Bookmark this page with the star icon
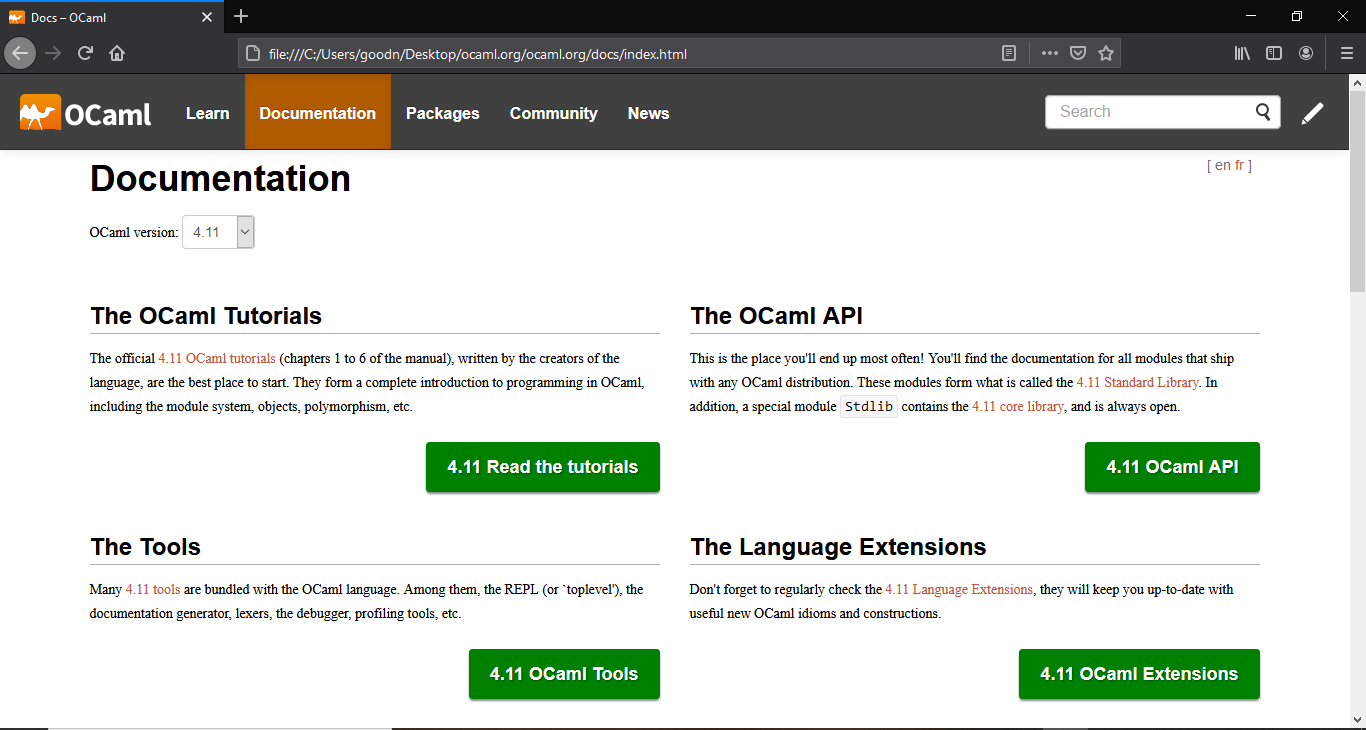The height and width of the screenshot is (730, 1366). tap(1106, 54)
